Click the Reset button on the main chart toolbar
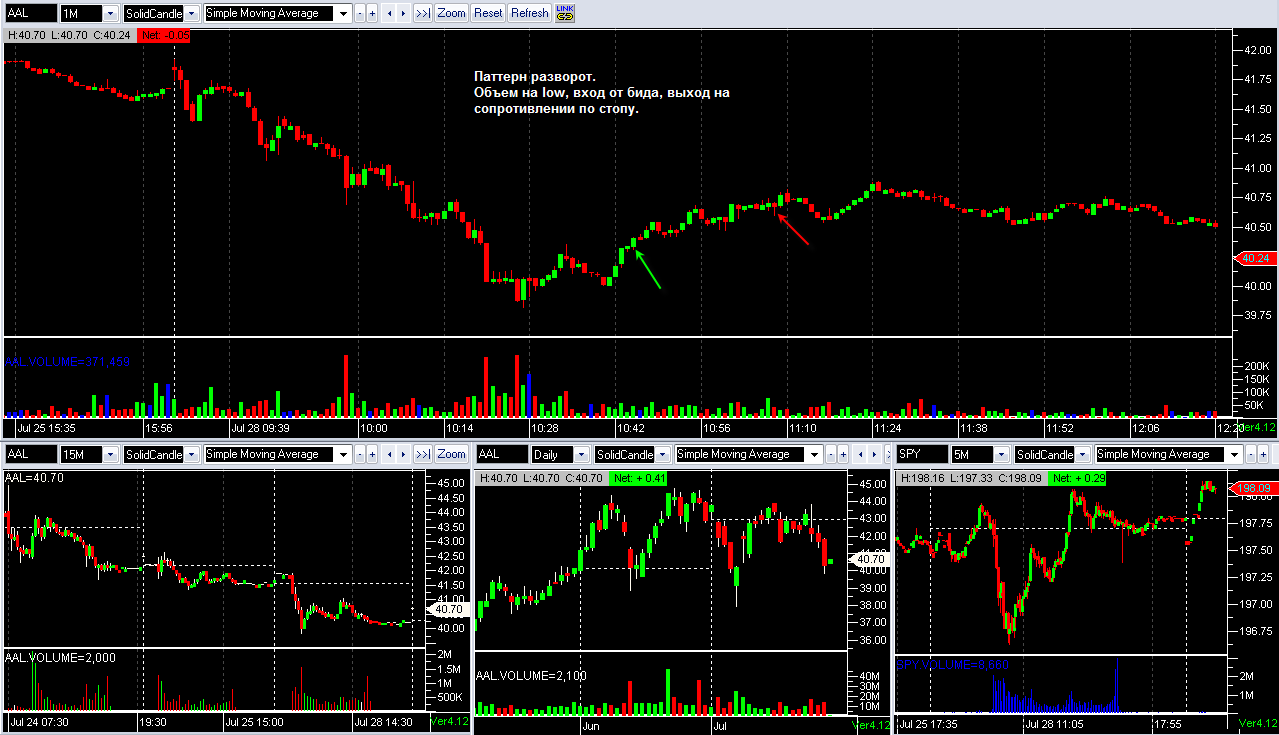The height and width of the screenshot is (735, 1279). pos(488,14)
